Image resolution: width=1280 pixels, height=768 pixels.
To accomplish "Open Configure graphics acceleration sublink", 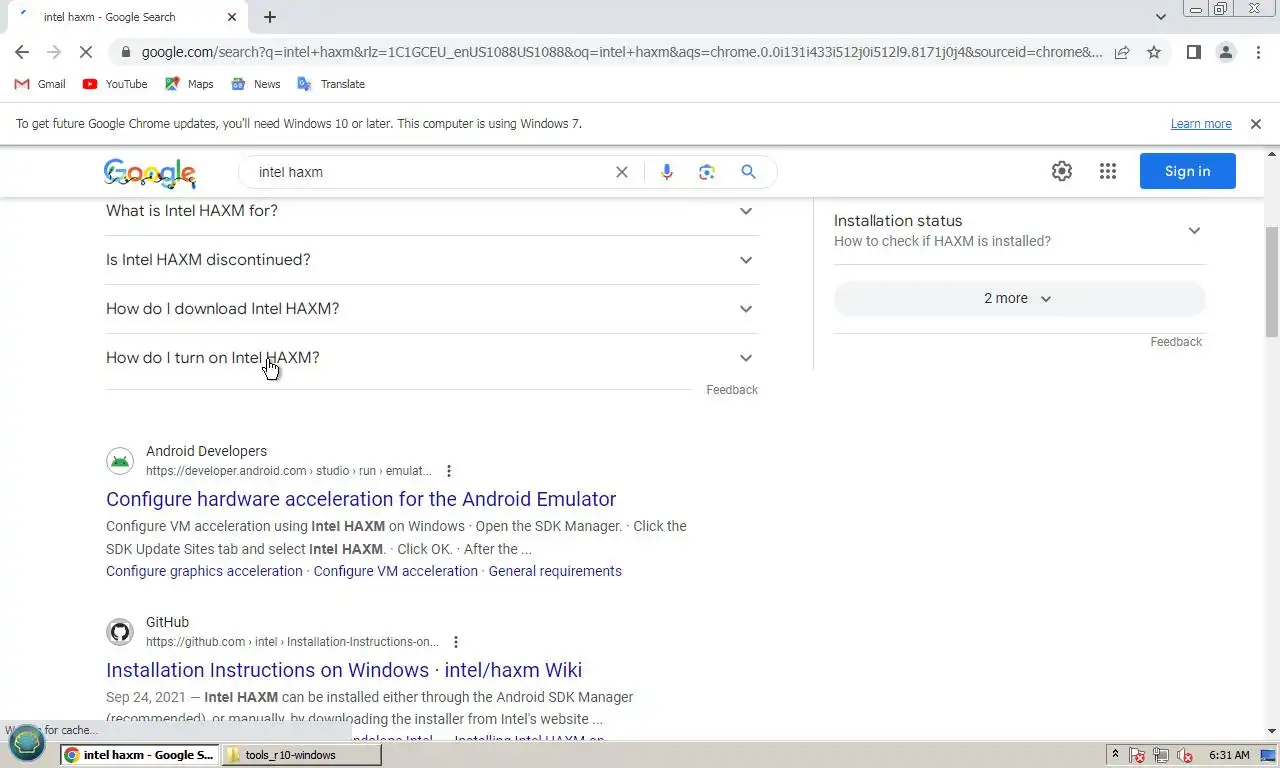I will click(204, 571).
